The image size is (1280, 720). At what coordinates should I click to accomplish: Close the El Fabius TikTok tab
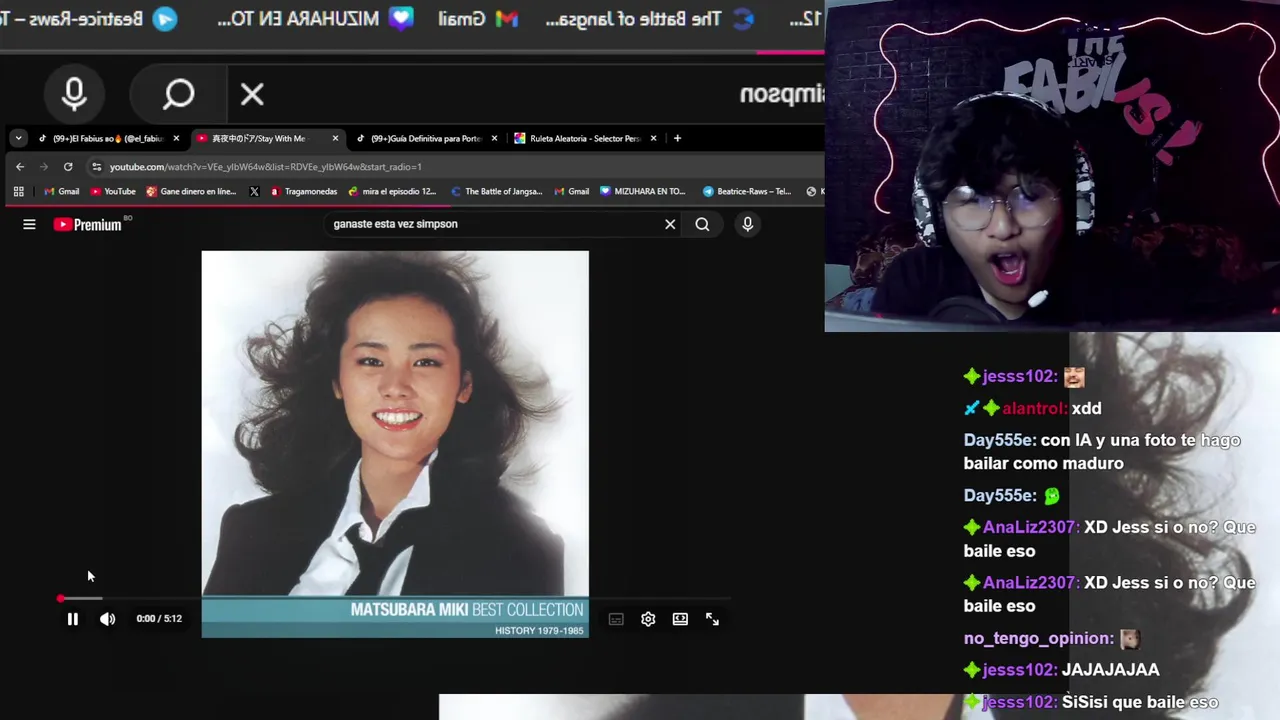coord(176,139)
